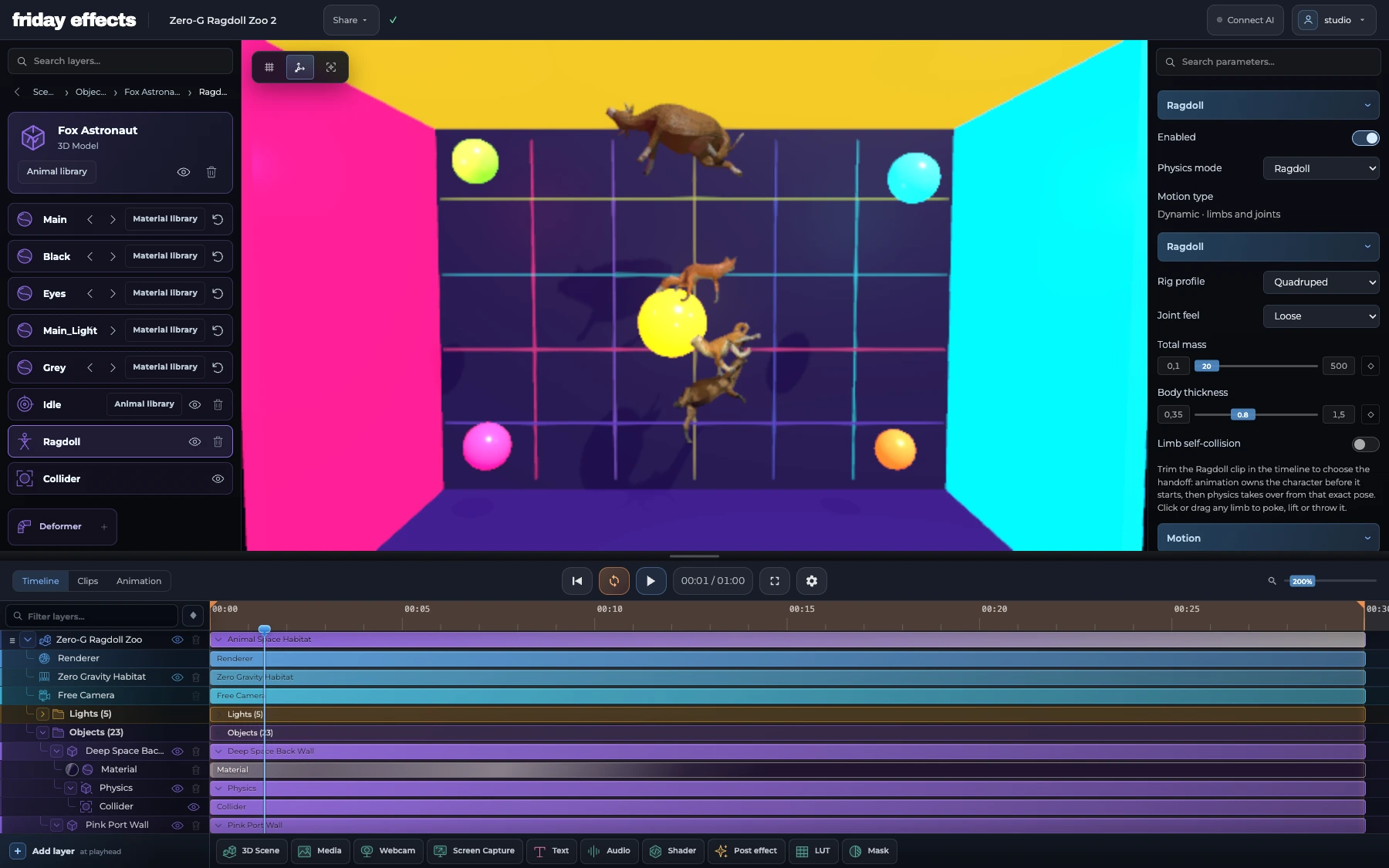Reset the Grey material slot
This screenshot has width=1389, height=868.
click(x=218, y=367)
